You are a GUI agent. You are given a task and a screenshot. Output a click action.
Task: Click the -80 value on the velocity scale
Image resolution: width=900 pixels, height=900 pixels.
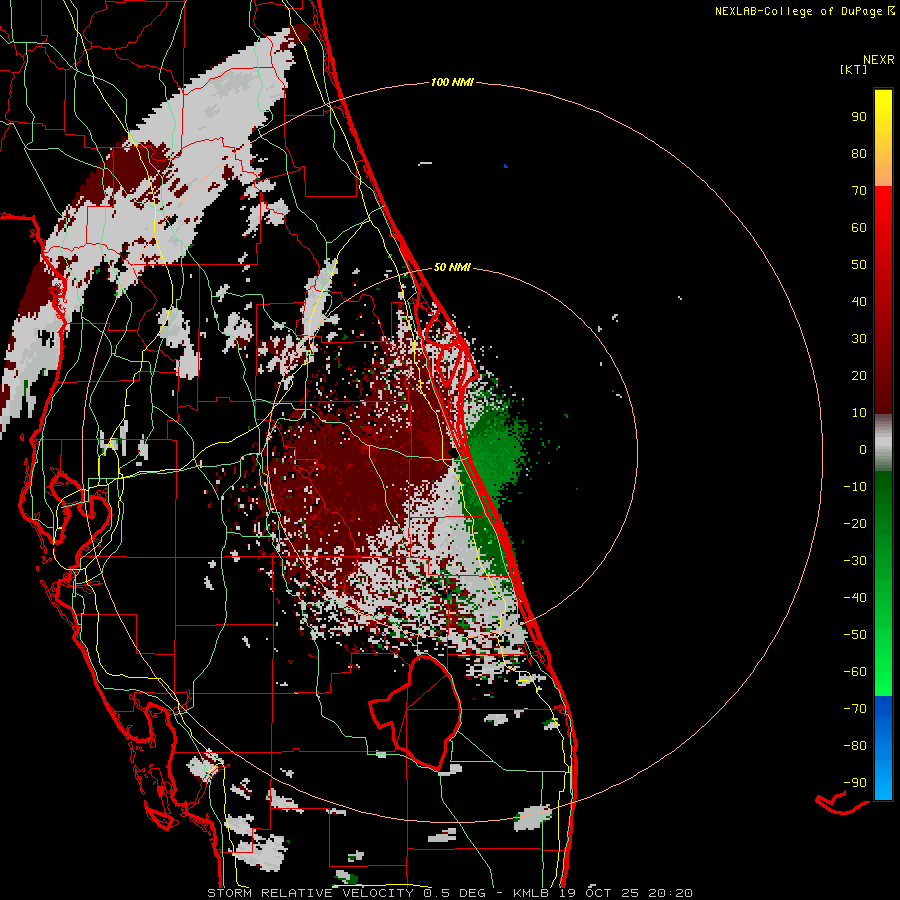coord(855,746)
